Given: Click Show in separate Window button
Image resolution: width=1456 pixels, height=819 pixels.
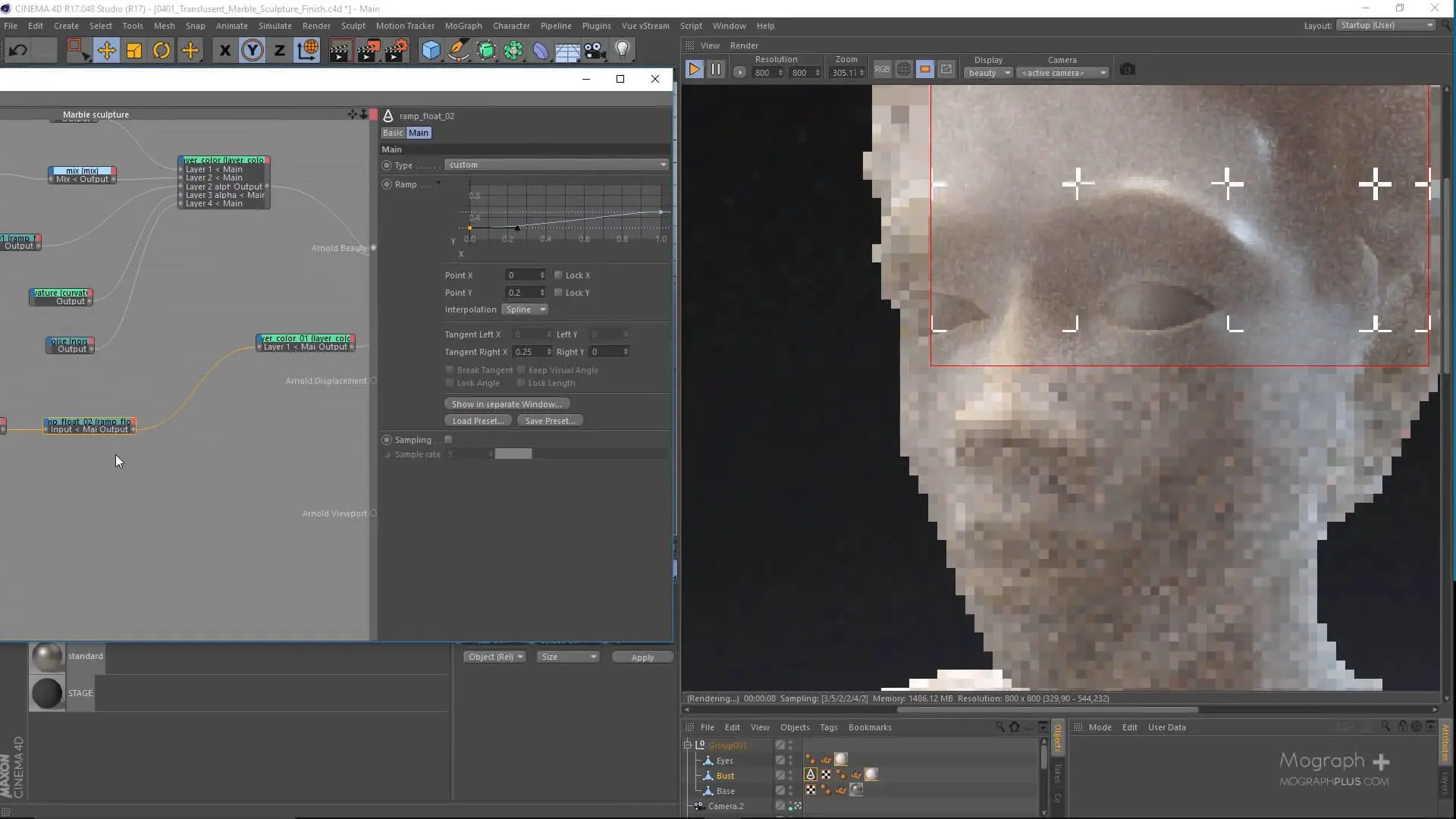Looking at the screenshot, I should (507, 404).
